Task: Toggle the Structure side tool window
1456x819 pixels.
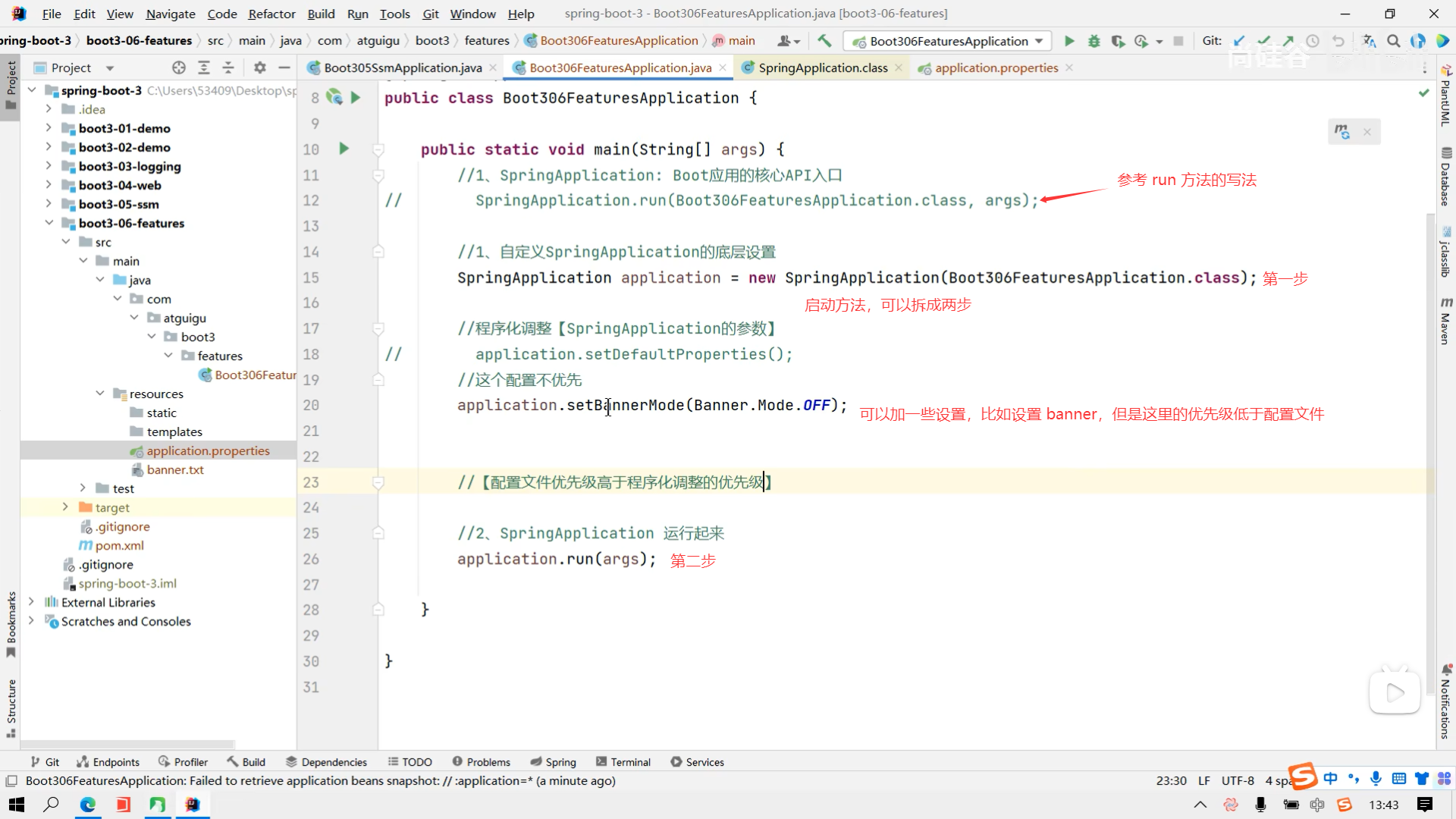Action: pos(11,707)
